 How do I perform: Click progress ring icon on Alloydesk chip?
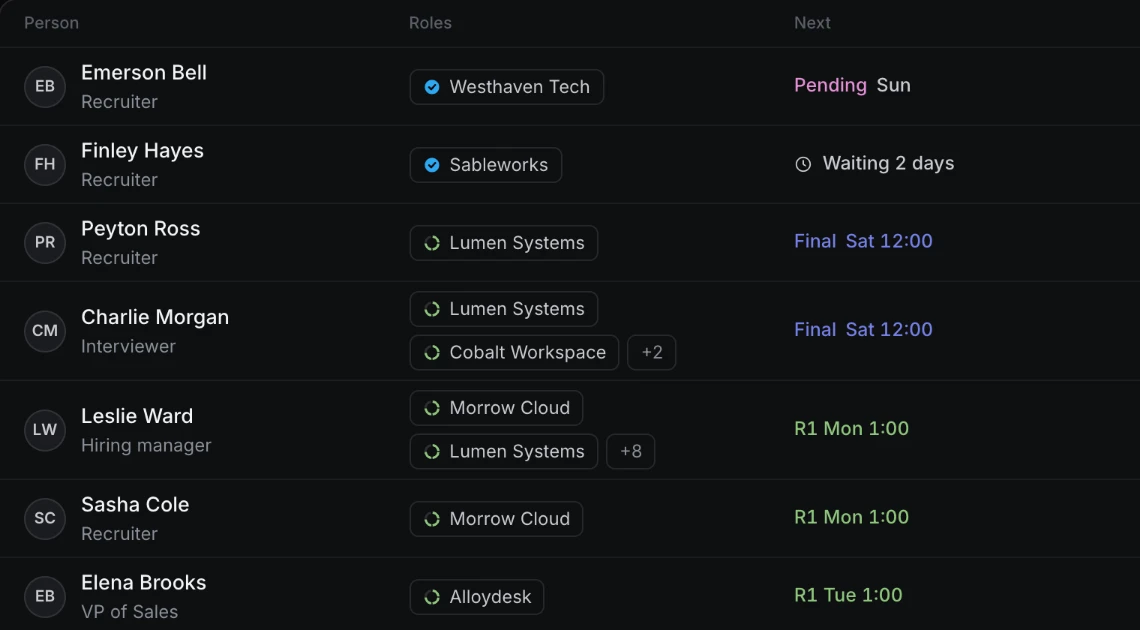(x=432, y=597)
